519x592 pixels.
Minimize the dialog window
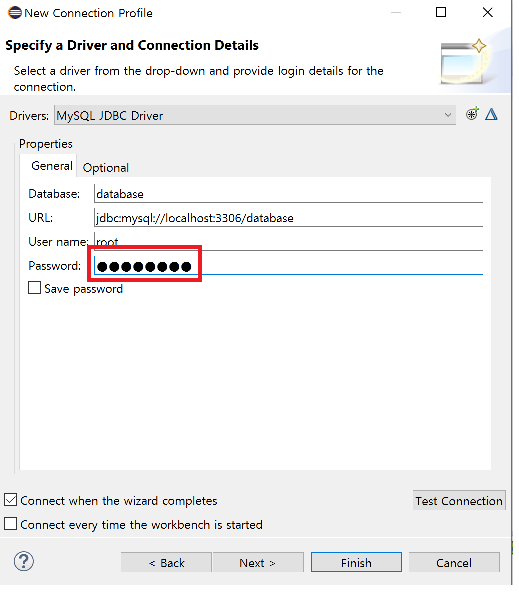(396, 12)
